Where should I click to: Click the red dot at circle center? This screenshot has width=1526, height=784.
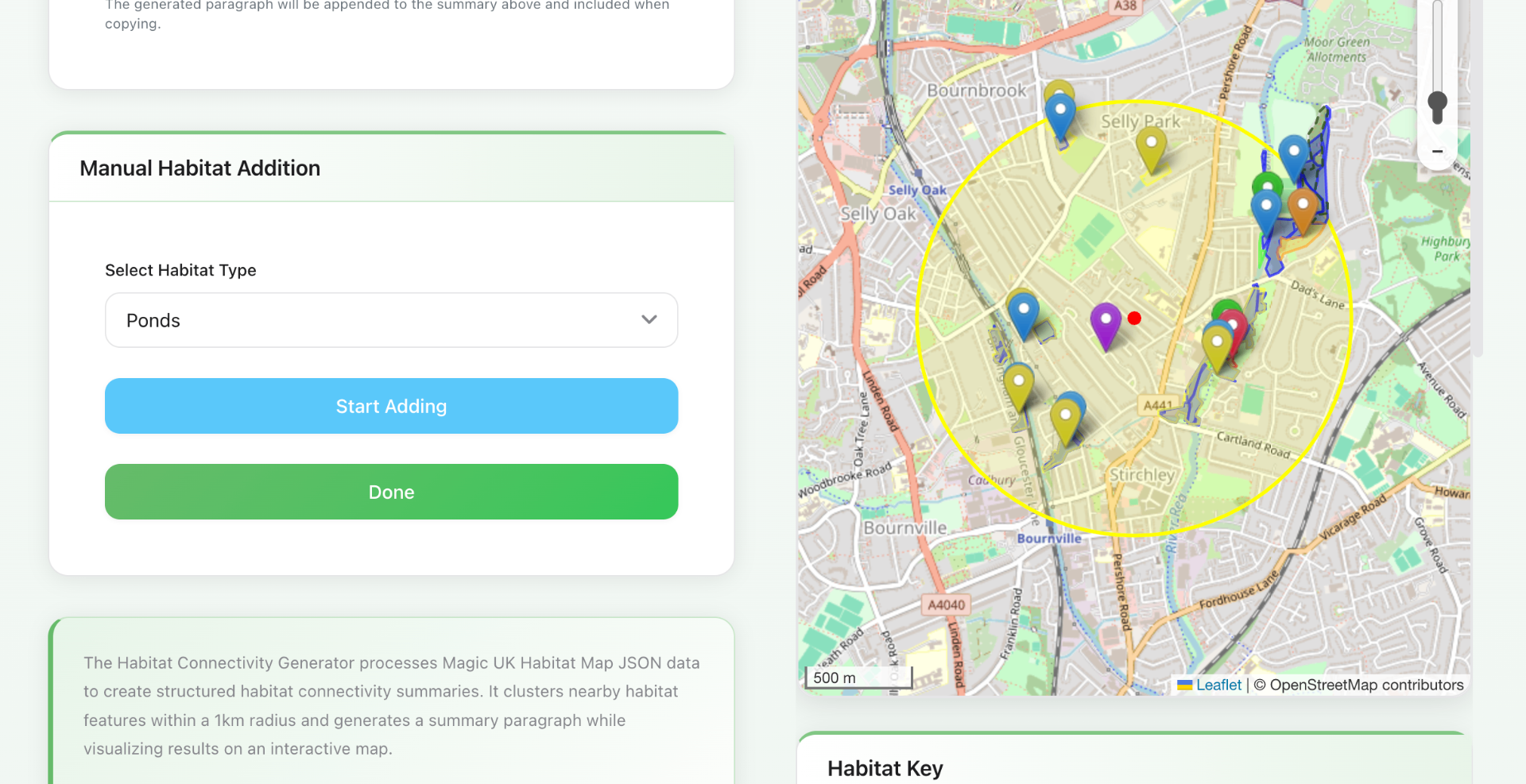[x=1134, y=319]
